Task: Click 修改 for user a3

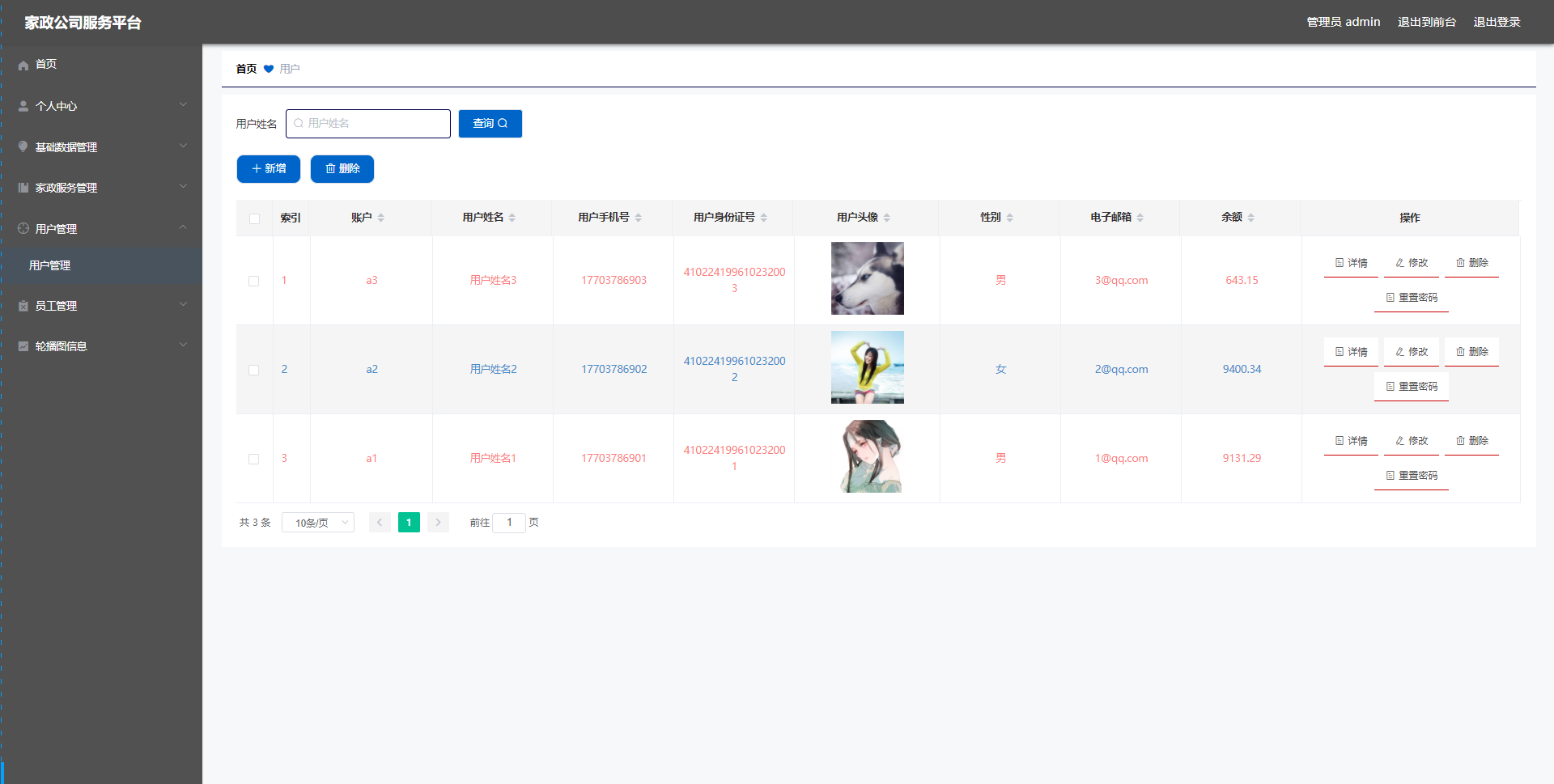Action: 1412,263
